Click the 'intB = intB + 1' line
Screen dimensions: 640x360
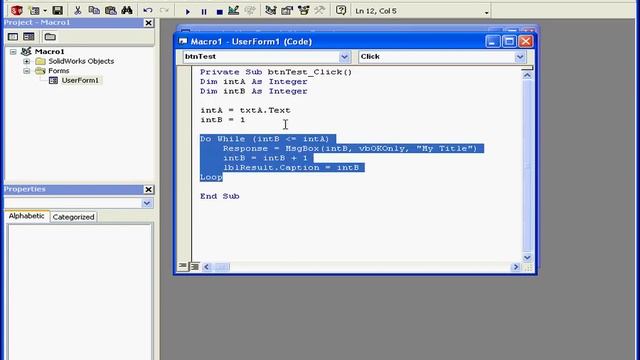coord(265,158)
